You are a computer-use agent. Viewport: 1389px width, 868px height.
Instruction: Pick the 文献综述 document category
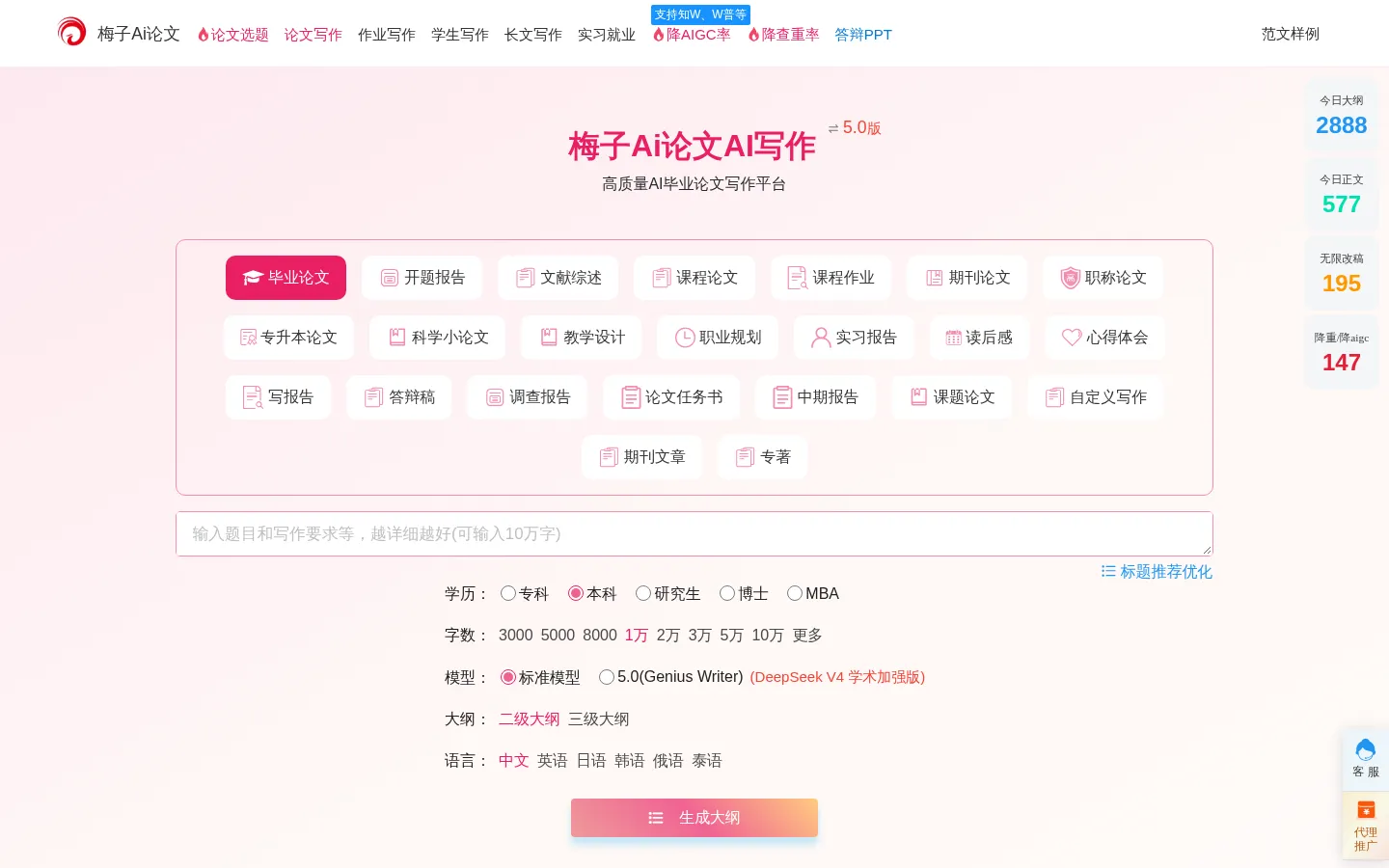(x=558, y=278)
